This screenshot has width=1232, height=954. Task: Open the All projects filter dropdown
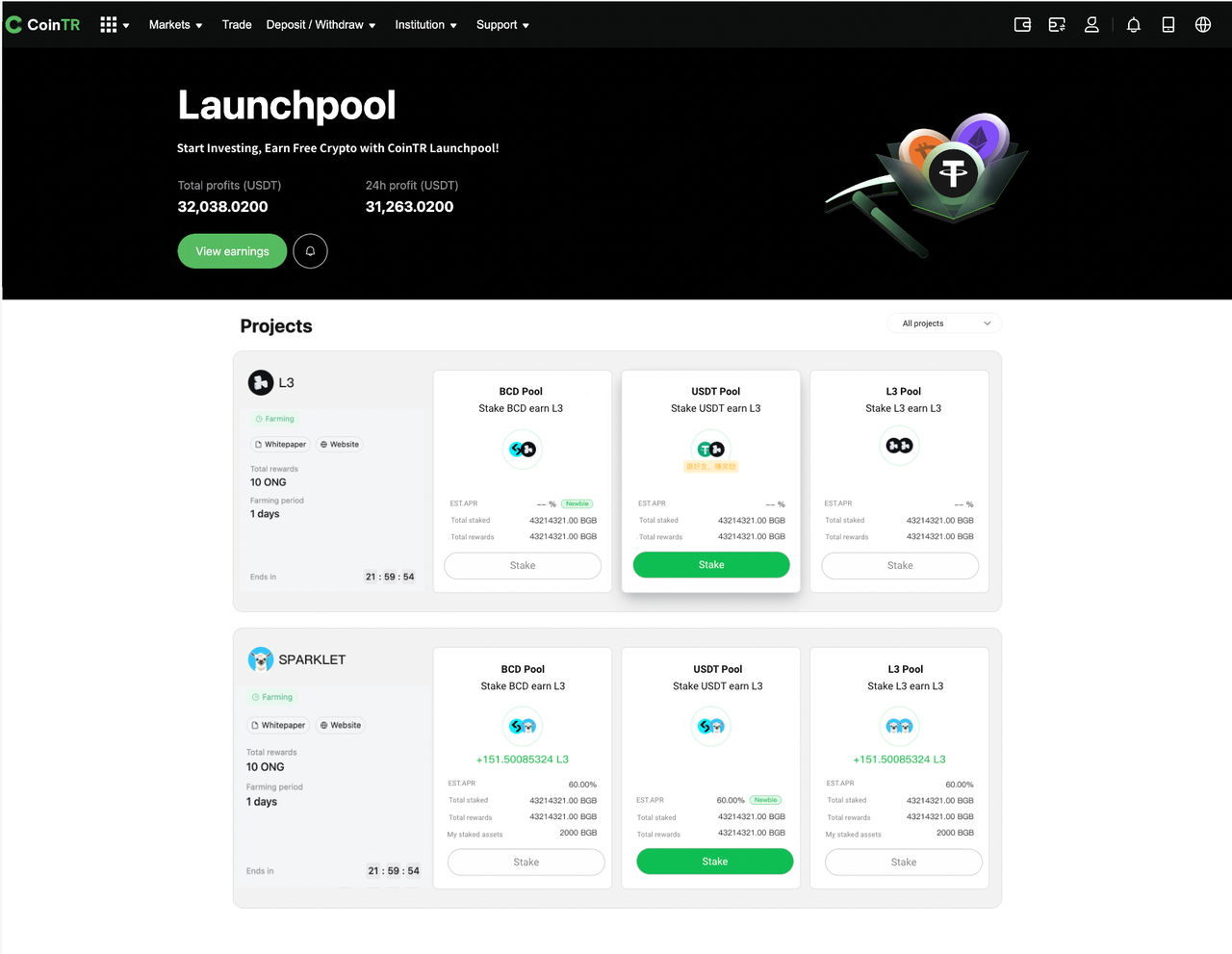tap(944, 323)
